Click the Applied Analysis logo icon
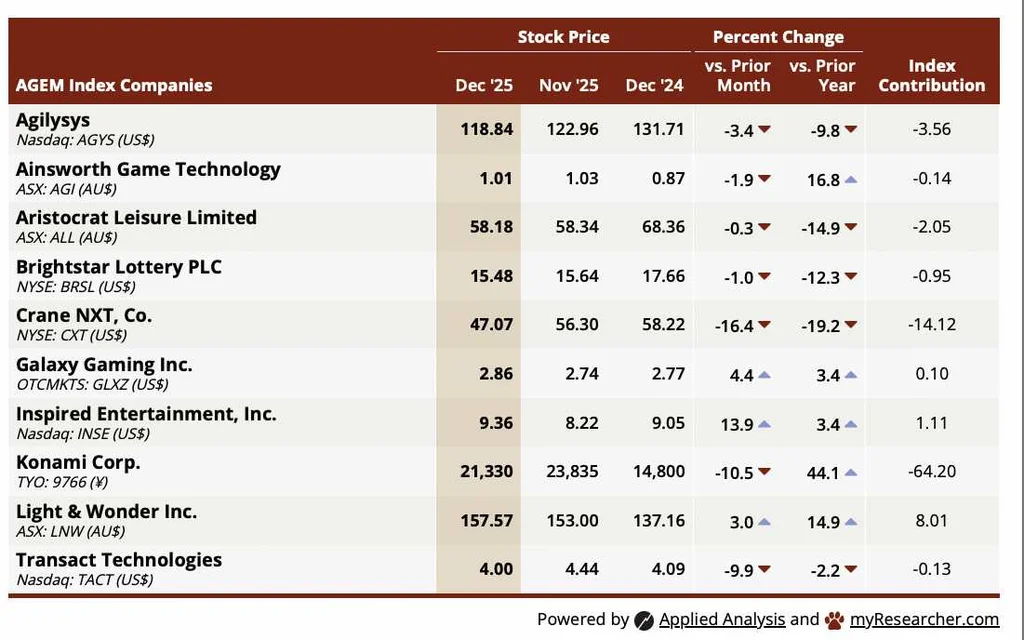Image resolution: width=1024 pixels, height=640 pixels. [x=644, y=620]
